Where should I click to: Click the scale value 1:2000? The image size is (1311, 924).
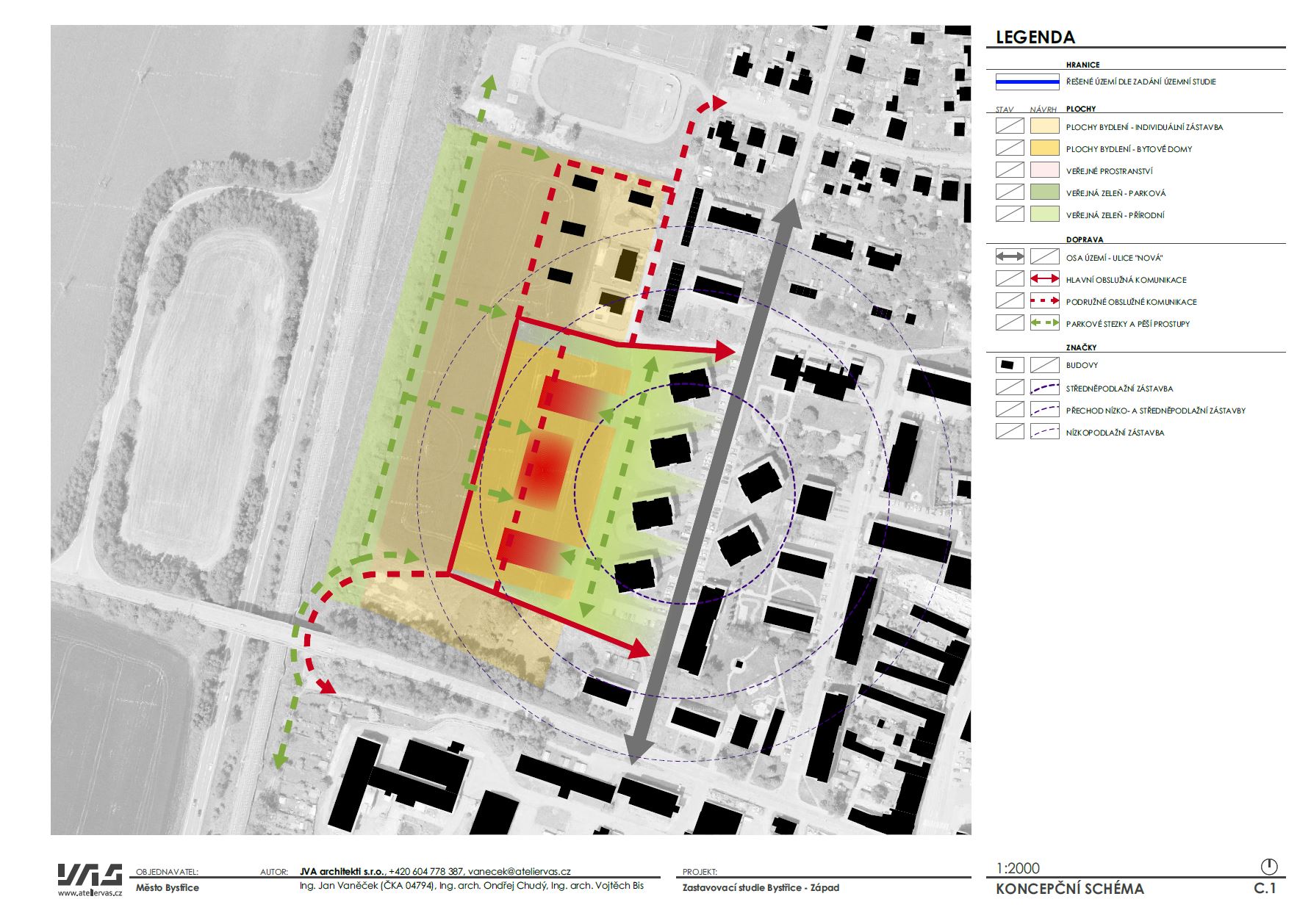[x=1018, y=868]
